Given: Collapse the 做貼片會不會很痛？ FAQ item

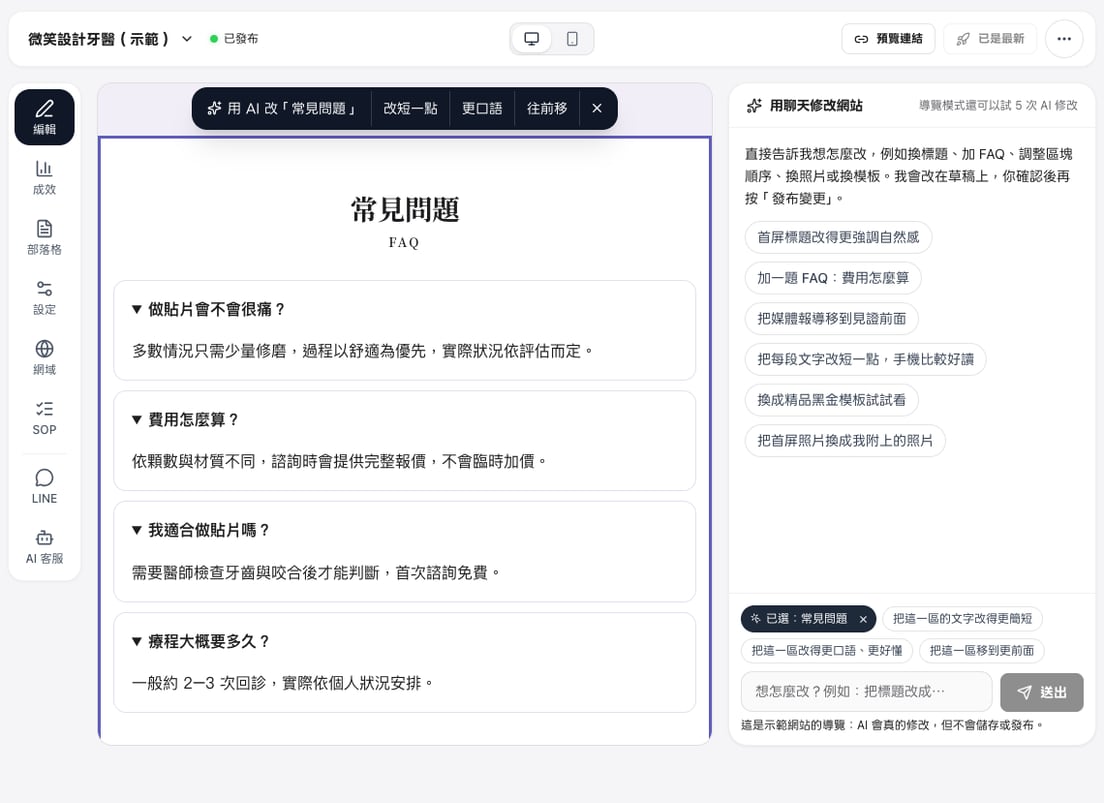Looking at the screenshot, I should (208, 309).
